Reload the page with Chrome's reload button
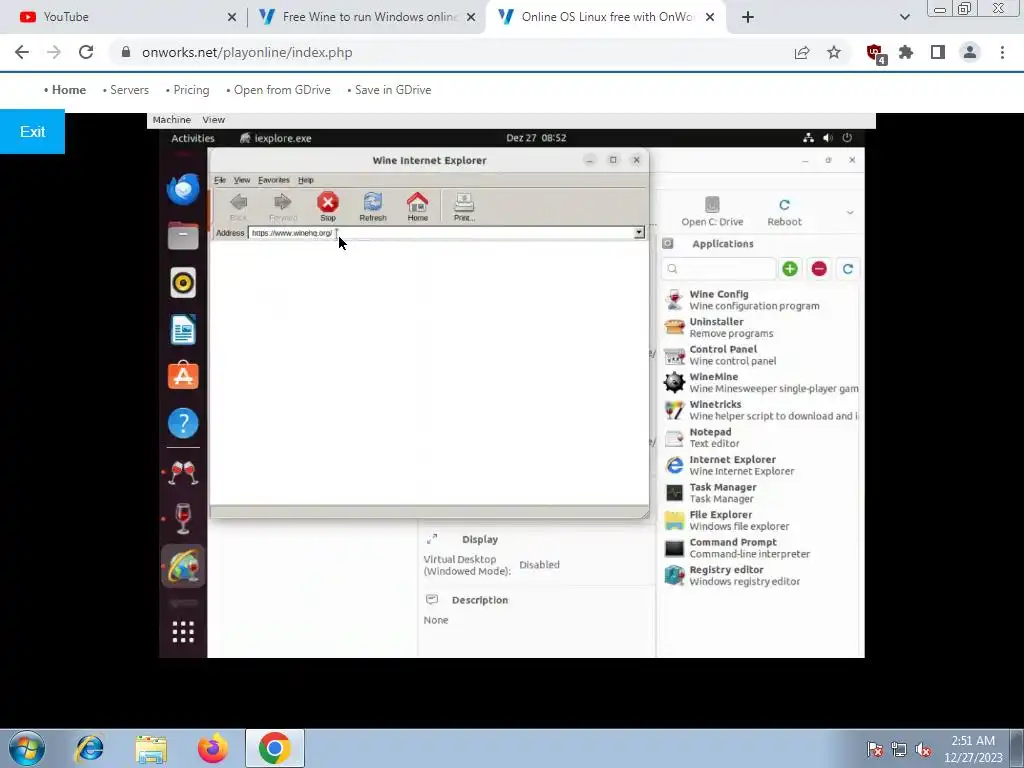Image resolution: width=1024 pixels, height=768 pixels. coord(86,52)
